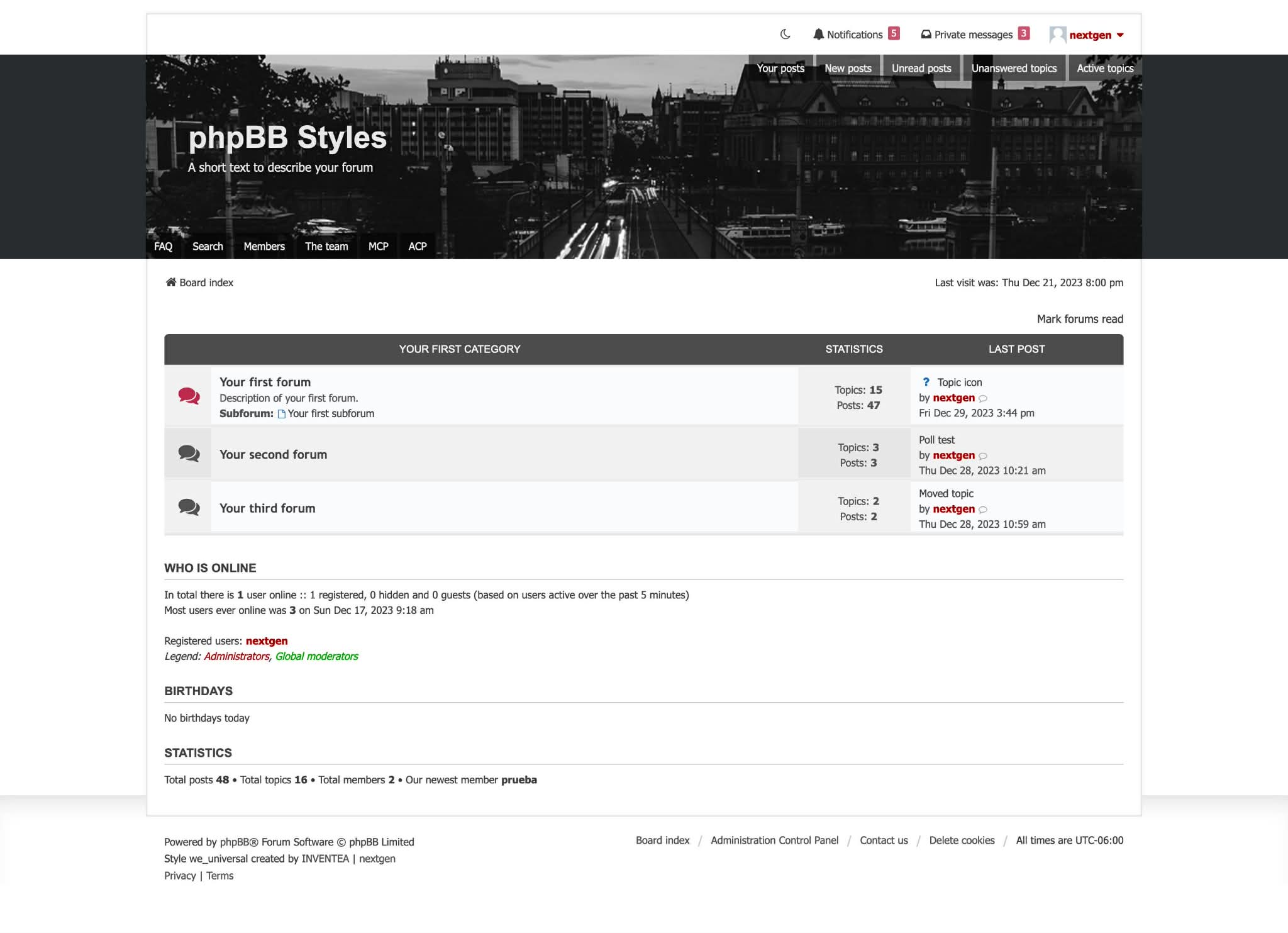Click the blue question-mark topic icon
The image size is (1288, 933).
click(x=926, y=382)
